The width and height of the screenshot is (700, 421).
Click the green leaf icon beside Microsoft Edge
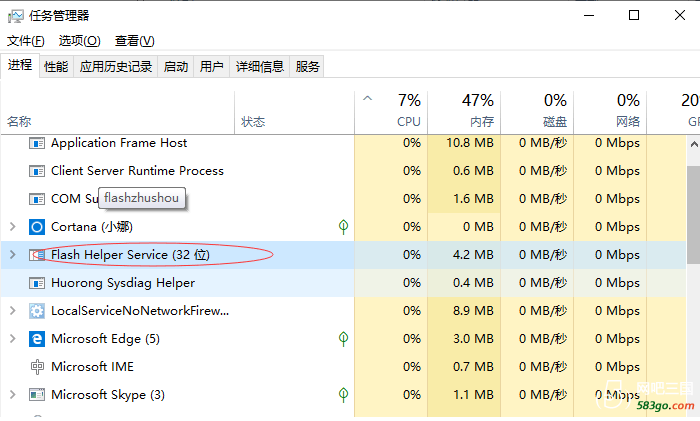343,339
